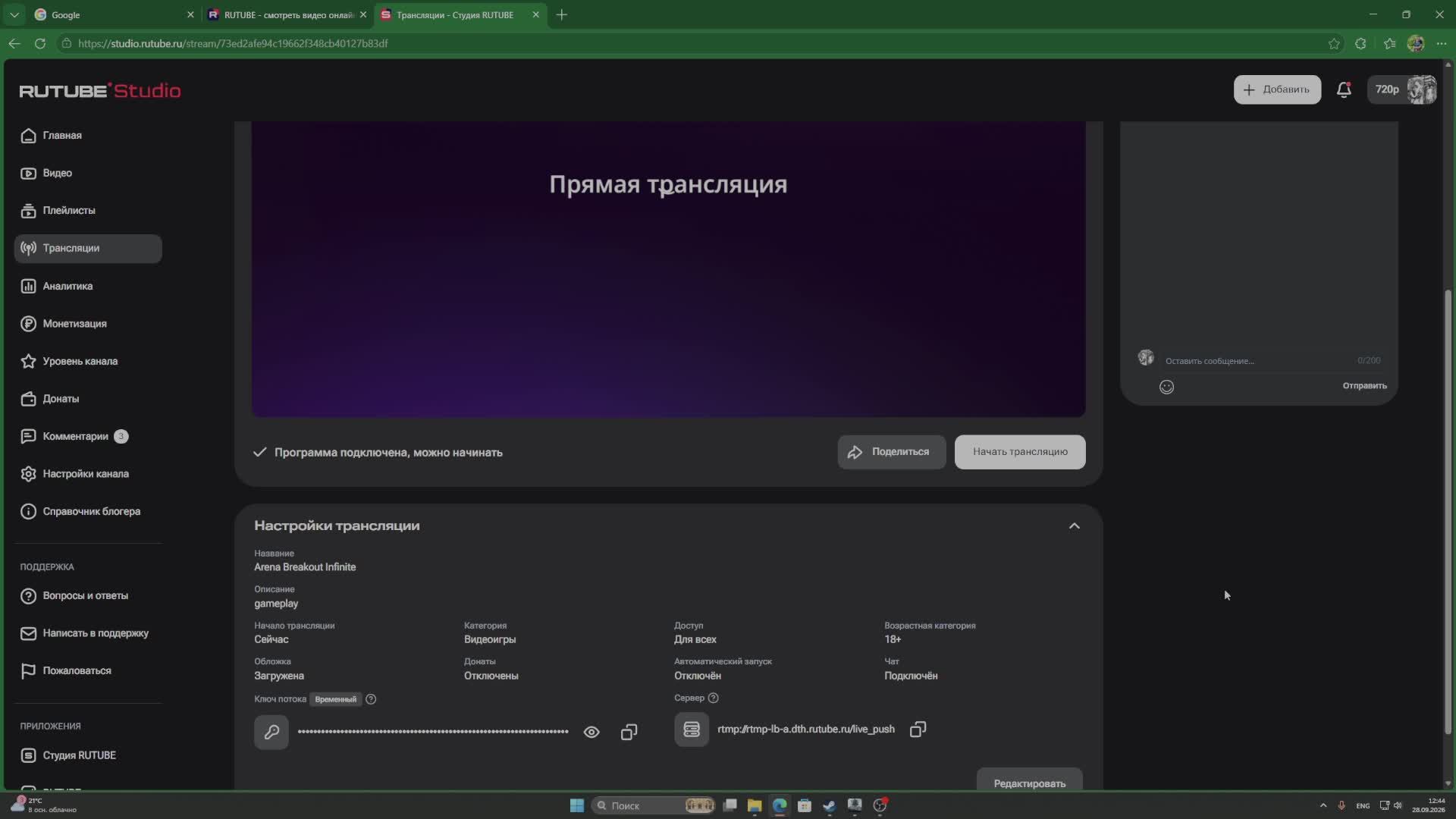Open the Добавить menu
This screenshot has width=1456, height=819.
(x=1277, y=89)
